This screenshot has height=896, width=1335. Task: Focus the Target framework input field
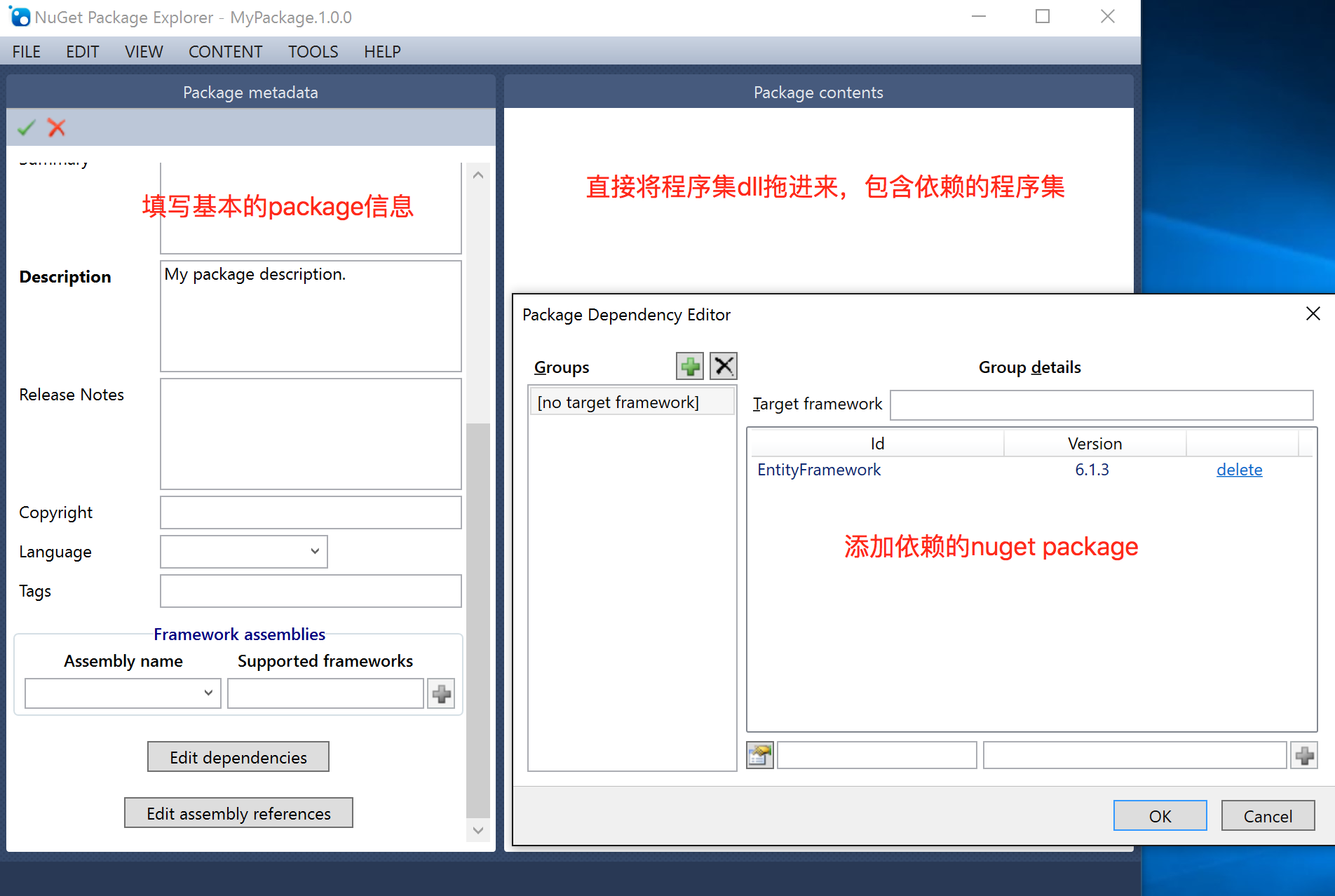(x=1102, y=405)
